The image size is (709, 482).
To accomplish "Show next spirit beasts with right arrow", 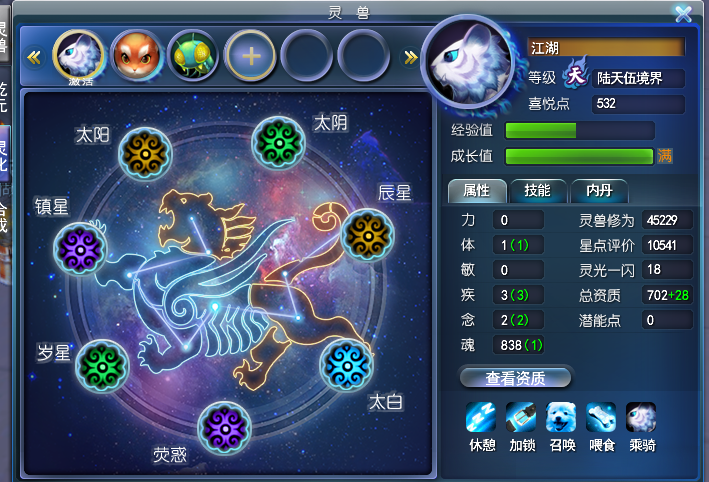I will [x=410, y=57].
